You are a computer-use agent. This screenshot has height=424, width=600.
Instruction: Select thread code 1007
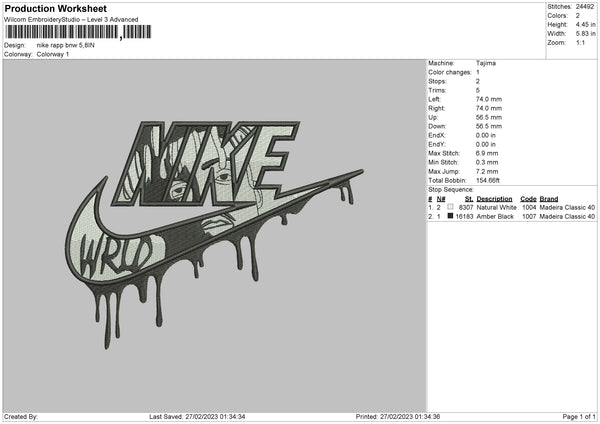(x=529, y=217)
